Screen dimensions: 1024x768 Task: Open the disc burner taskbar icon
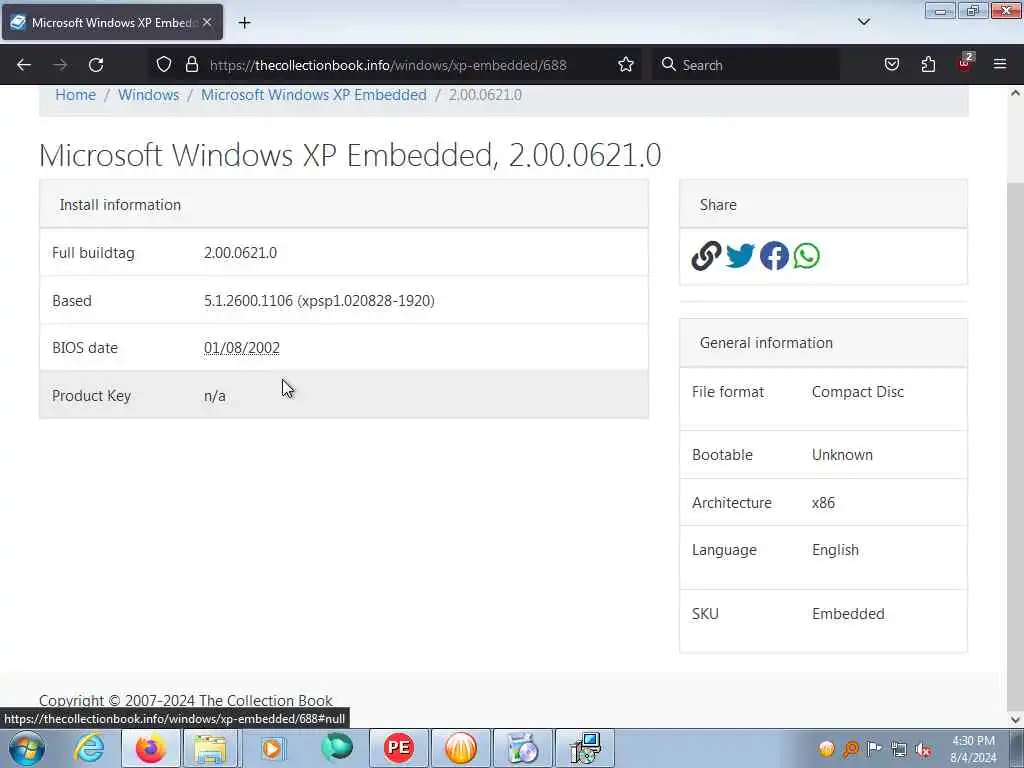522,748
